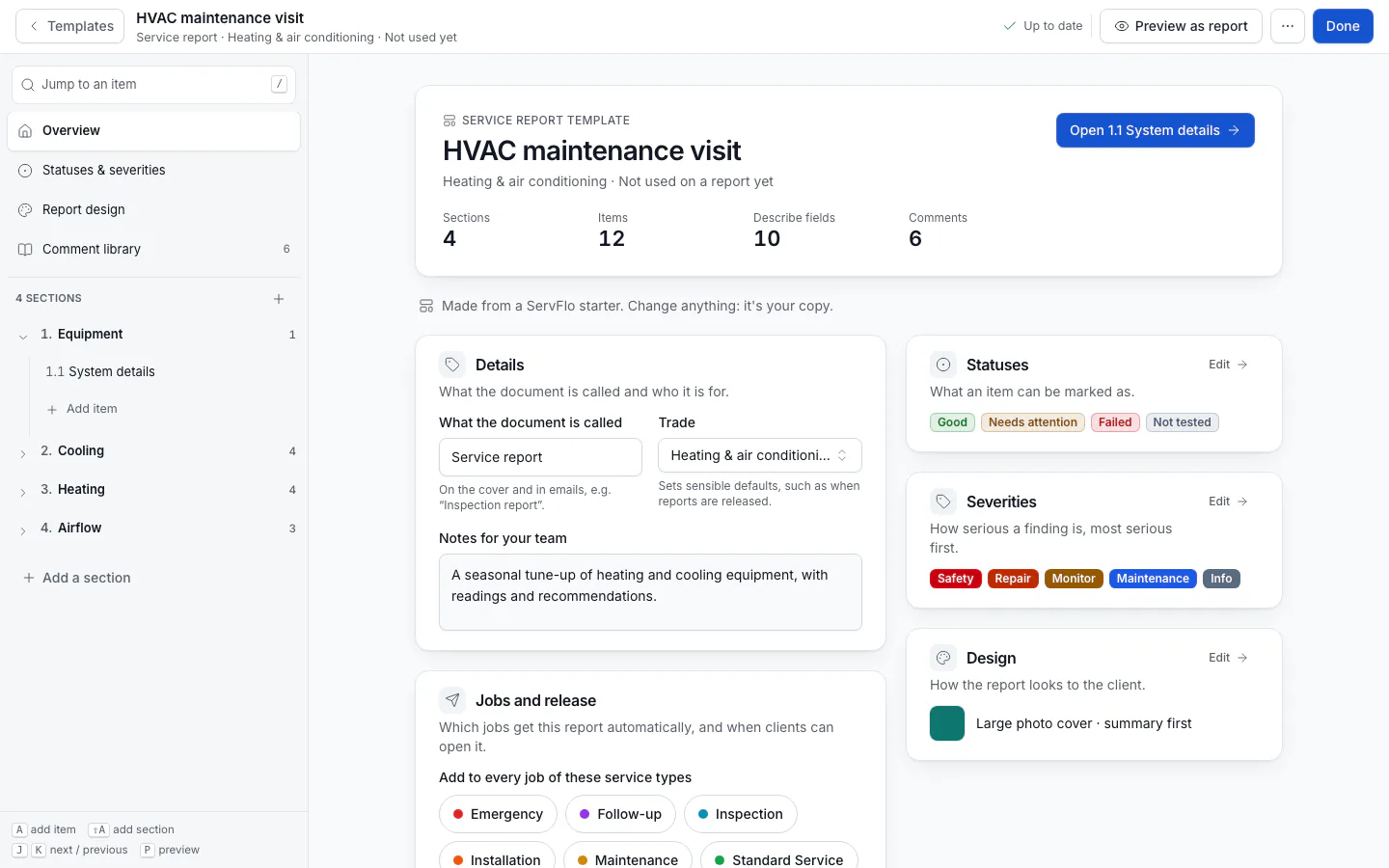
Task: Open Report design in sidebar
Action: 153,210
